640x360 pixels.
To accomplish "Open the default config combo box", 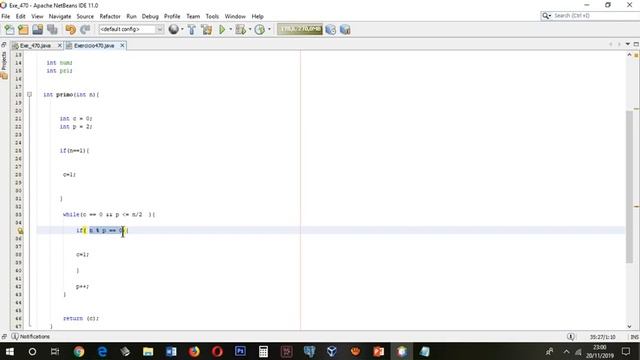I will [x=131, y=29].
